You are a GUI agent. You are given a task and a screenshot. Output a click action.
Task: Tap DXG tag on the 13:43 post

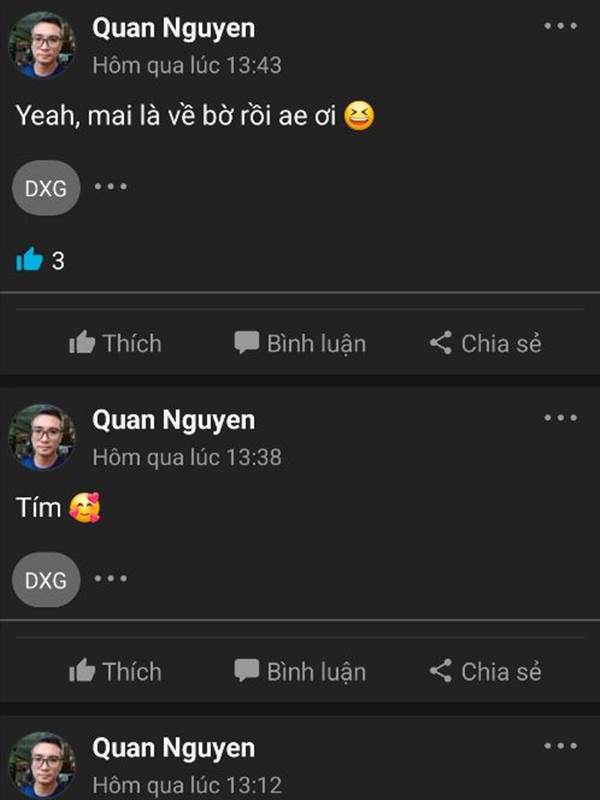click(46, 188)
